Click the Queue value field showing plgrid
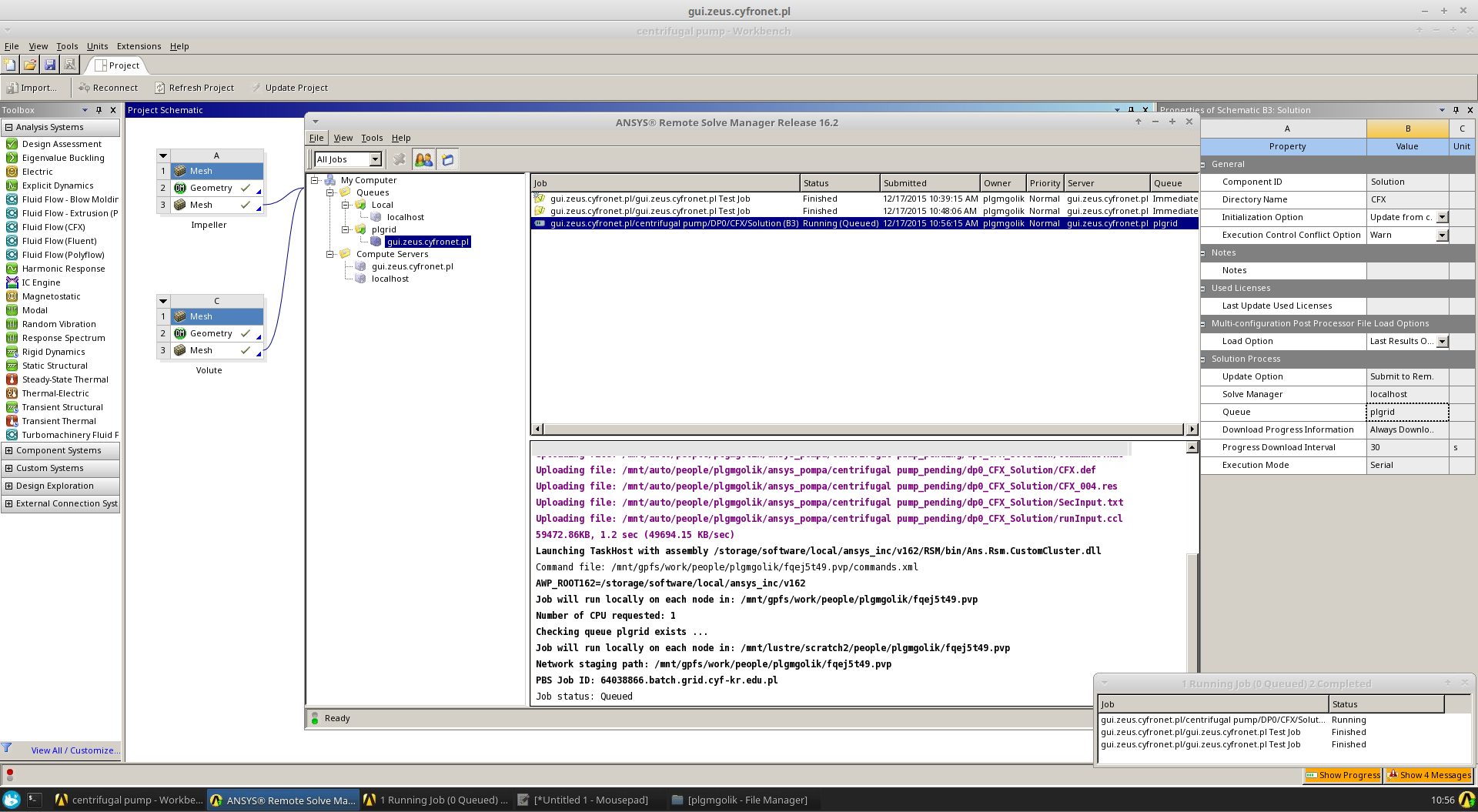 point(1407,412)
